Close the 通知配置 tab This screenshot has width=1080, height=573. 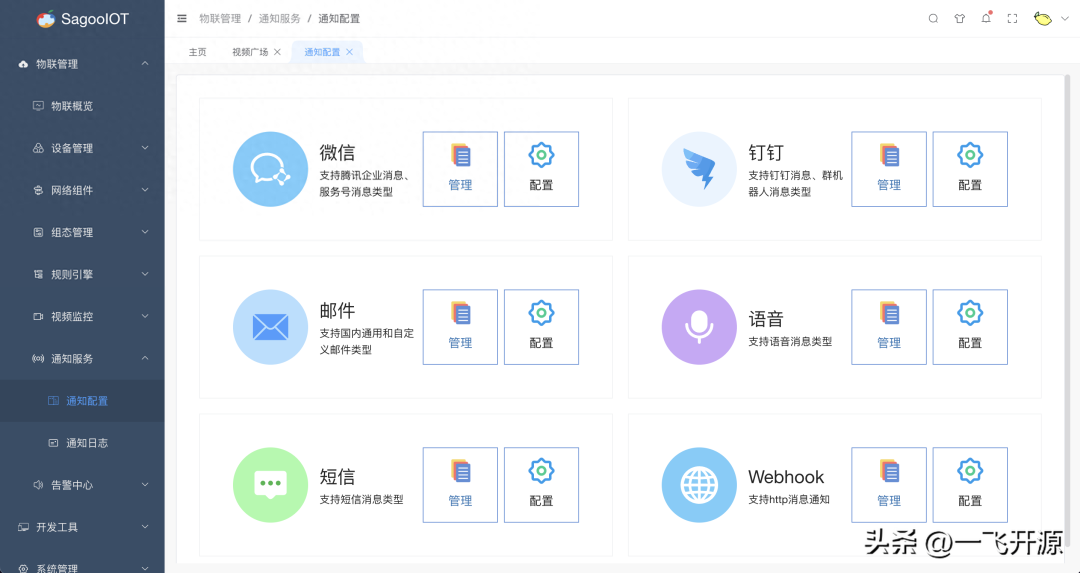coord(349,52)
